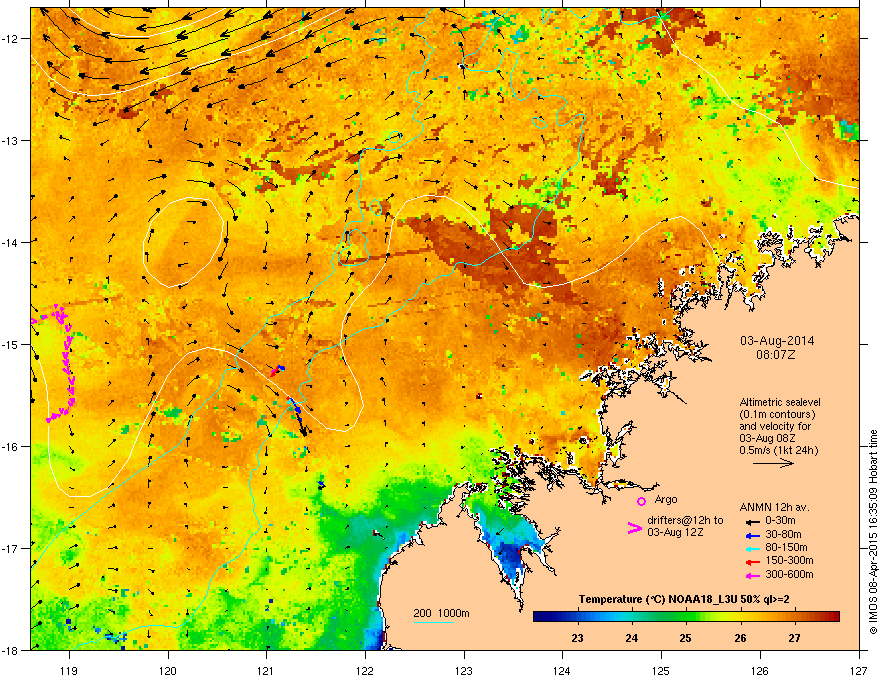Click the 0.5m/s (1kt 24h) scale text

[x=779, y=450]
